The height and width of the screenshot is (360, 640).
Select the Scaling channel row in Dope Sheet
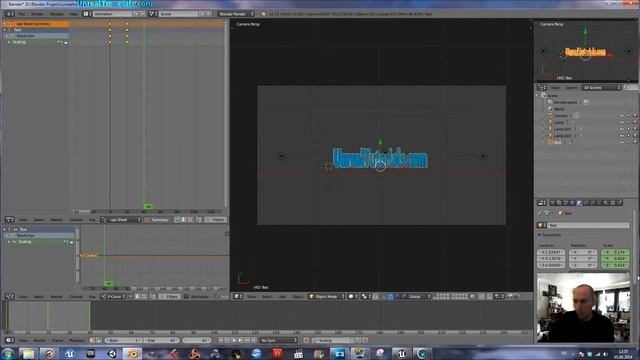pyautogui.click(x=36, y=42)
